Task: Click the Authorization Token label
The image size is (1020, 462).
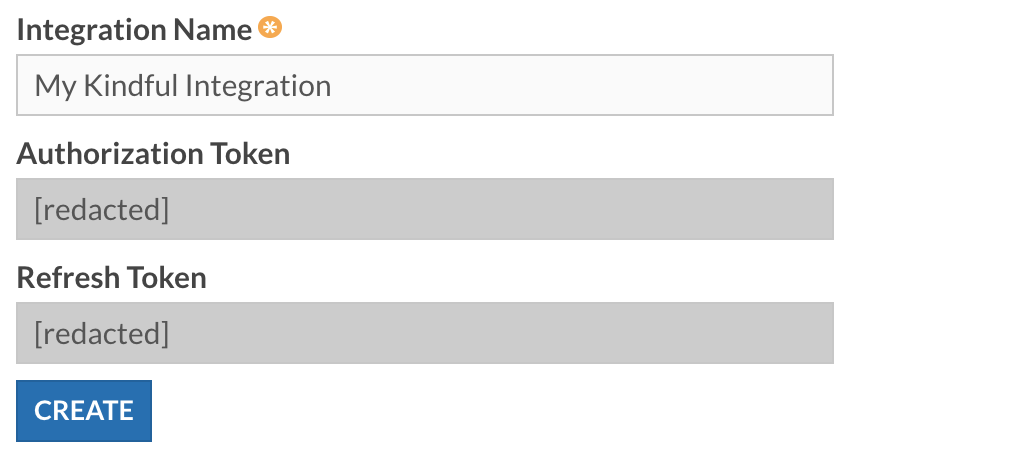Action: click(x=153, y=154)
